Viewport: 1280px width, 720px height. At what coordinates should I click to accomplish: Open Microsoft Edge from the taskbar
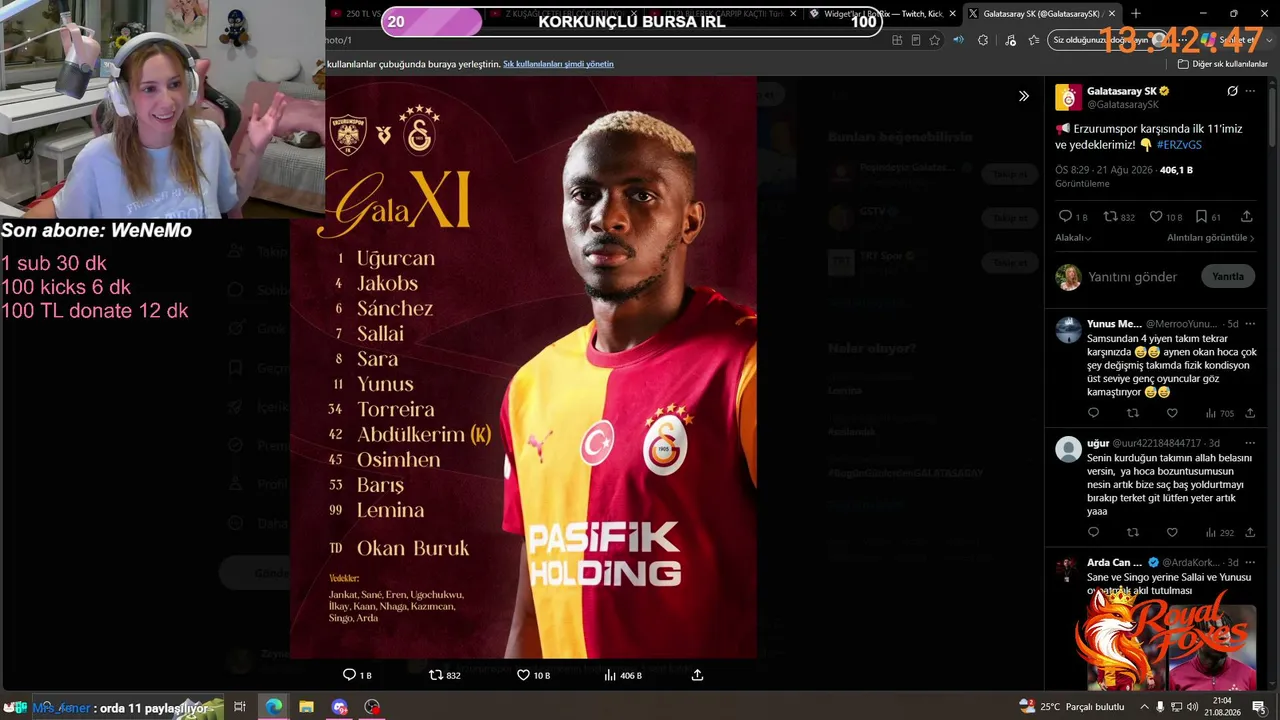(273, 707)
